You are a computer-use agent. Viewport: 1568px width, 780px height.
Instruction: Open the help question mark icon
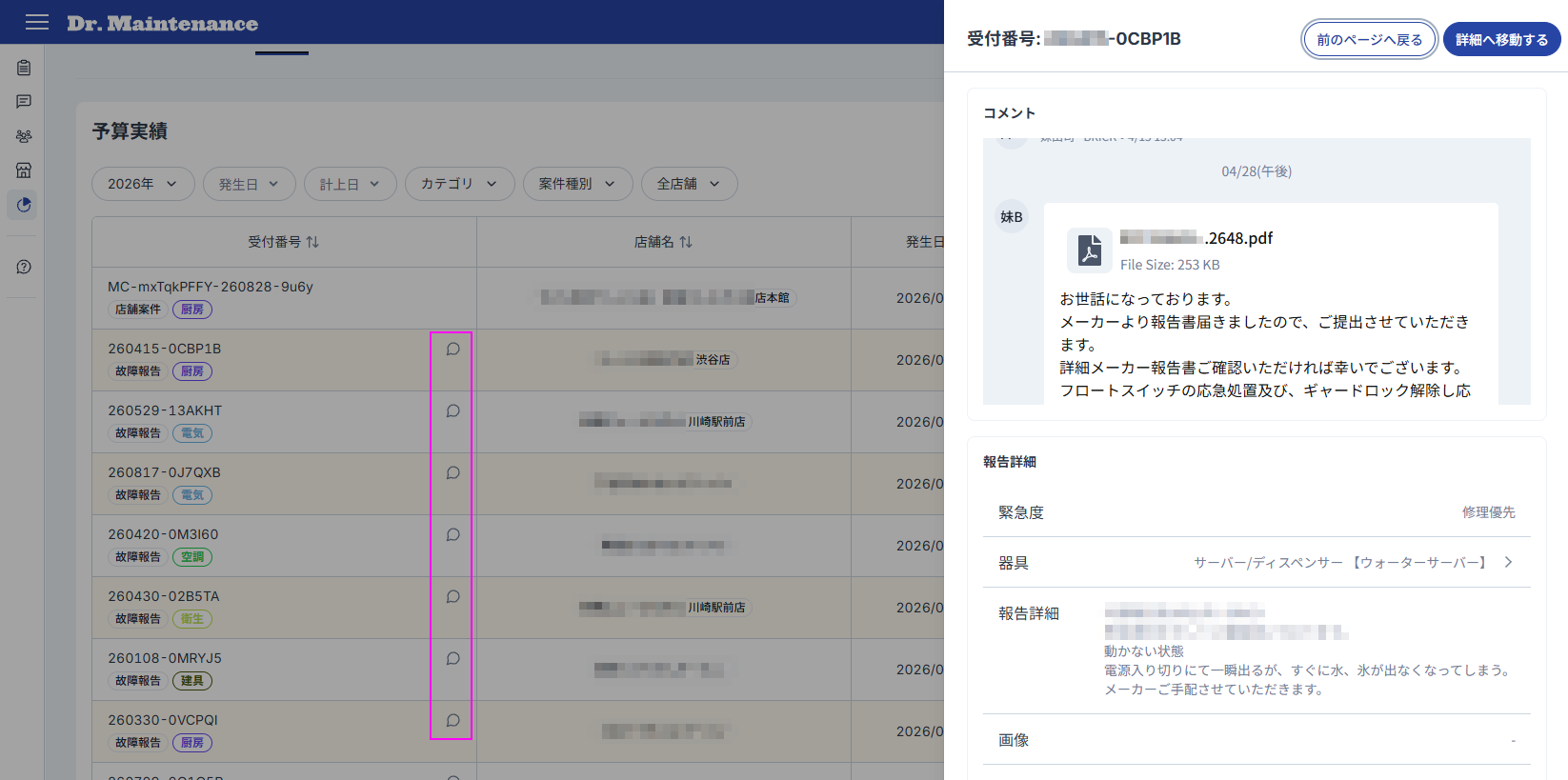point(24,267)
